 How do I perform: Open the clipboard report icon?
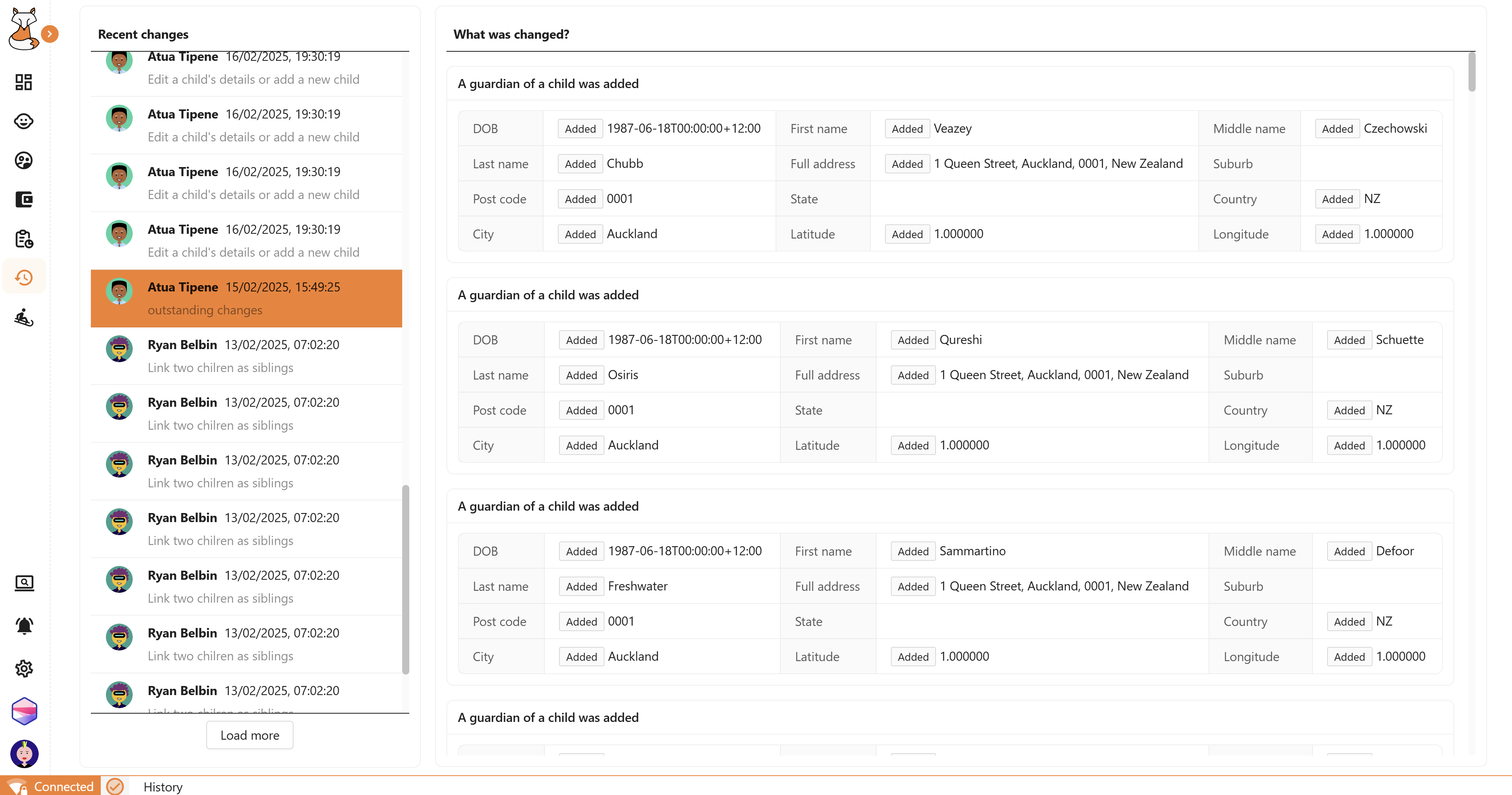click(23, 239)
